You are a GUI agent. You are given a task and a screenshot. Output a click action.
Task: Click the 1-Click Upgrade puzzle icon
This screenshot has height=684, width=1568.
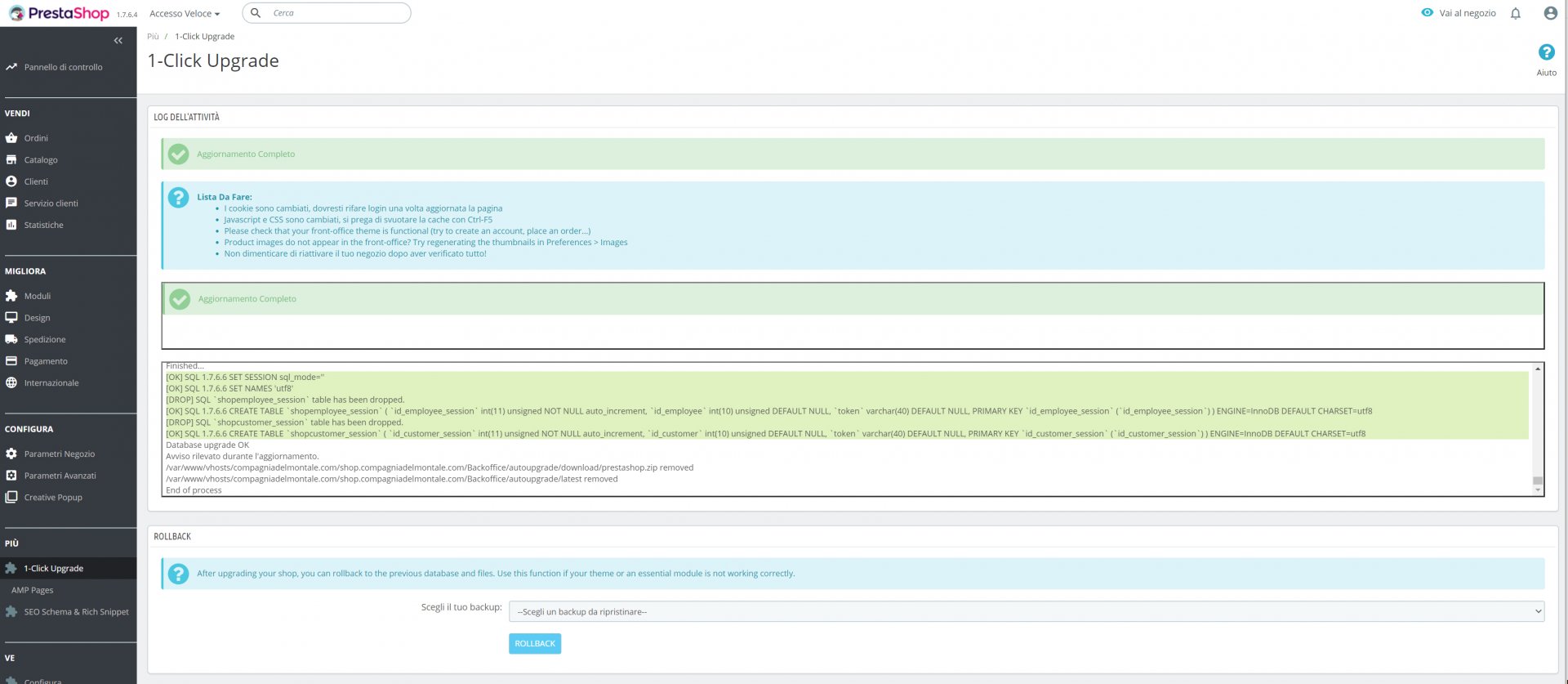coord(11,568)
